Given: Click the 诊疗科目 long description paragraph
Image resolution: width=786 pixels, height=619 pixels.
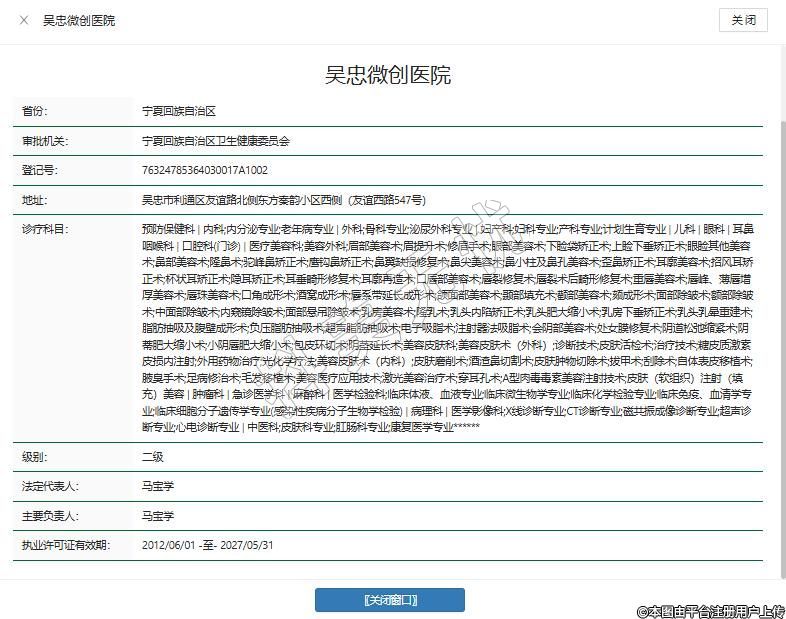Looking at the screenshot, I should [x=447, y=328].
